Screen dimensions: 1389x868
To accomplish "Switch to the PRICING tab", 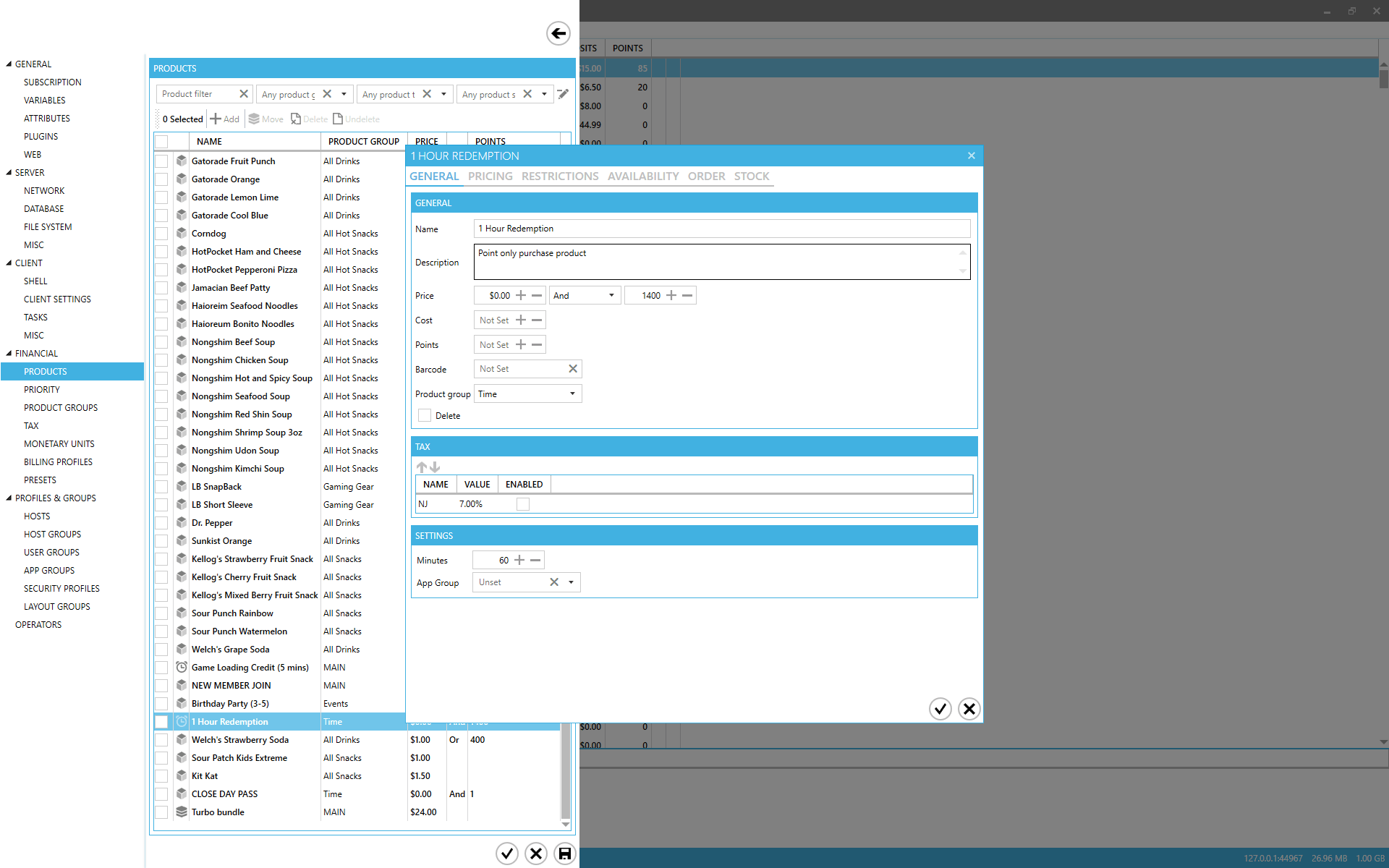I will click(x=490, y=176).
